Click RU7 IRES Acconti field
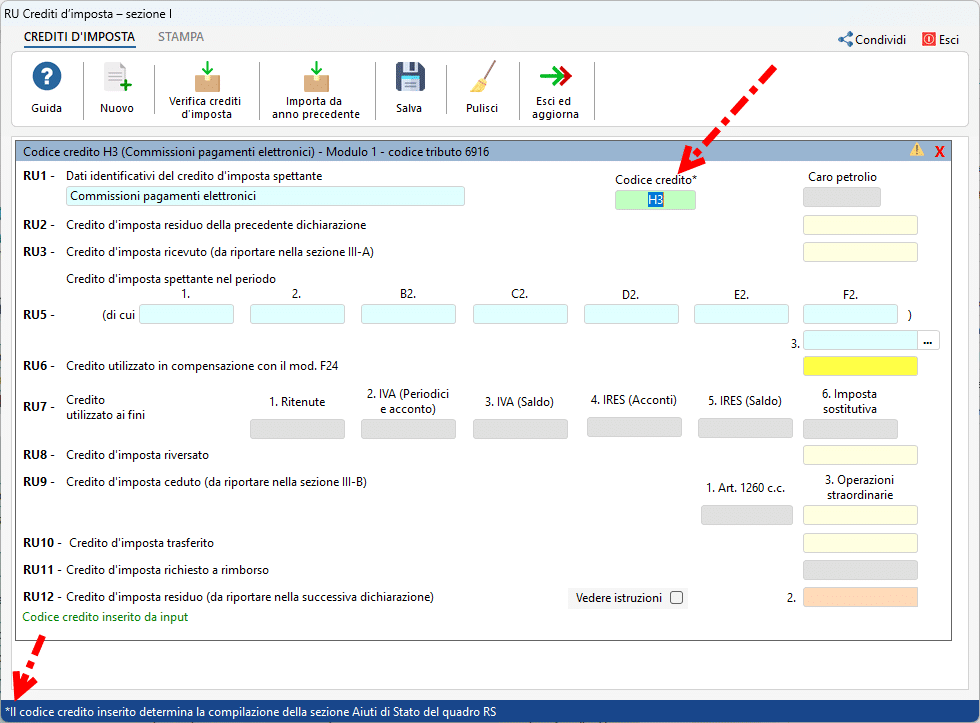Image resolution: width=980 pixels, height=723 pixels. point(634,427)
